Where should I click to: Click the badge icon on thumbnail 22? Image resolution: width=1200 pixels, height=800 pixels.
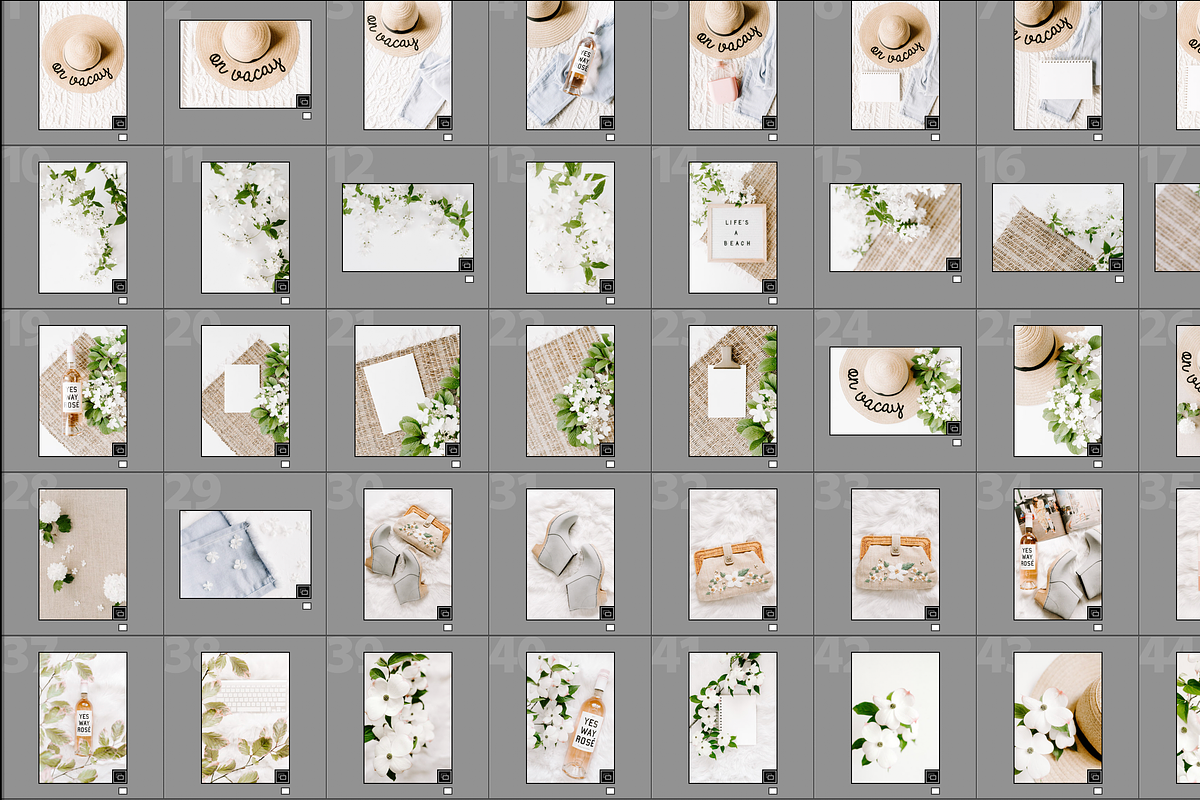(607, 449)
